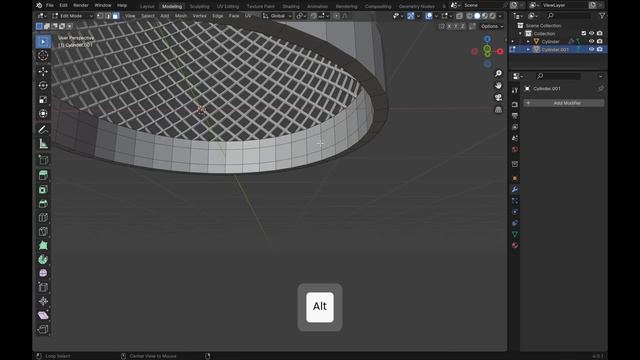Uncheck Collection exclude checkbox
The width and height of the screenshot is (640, 360).
click(x=584, y=33)
